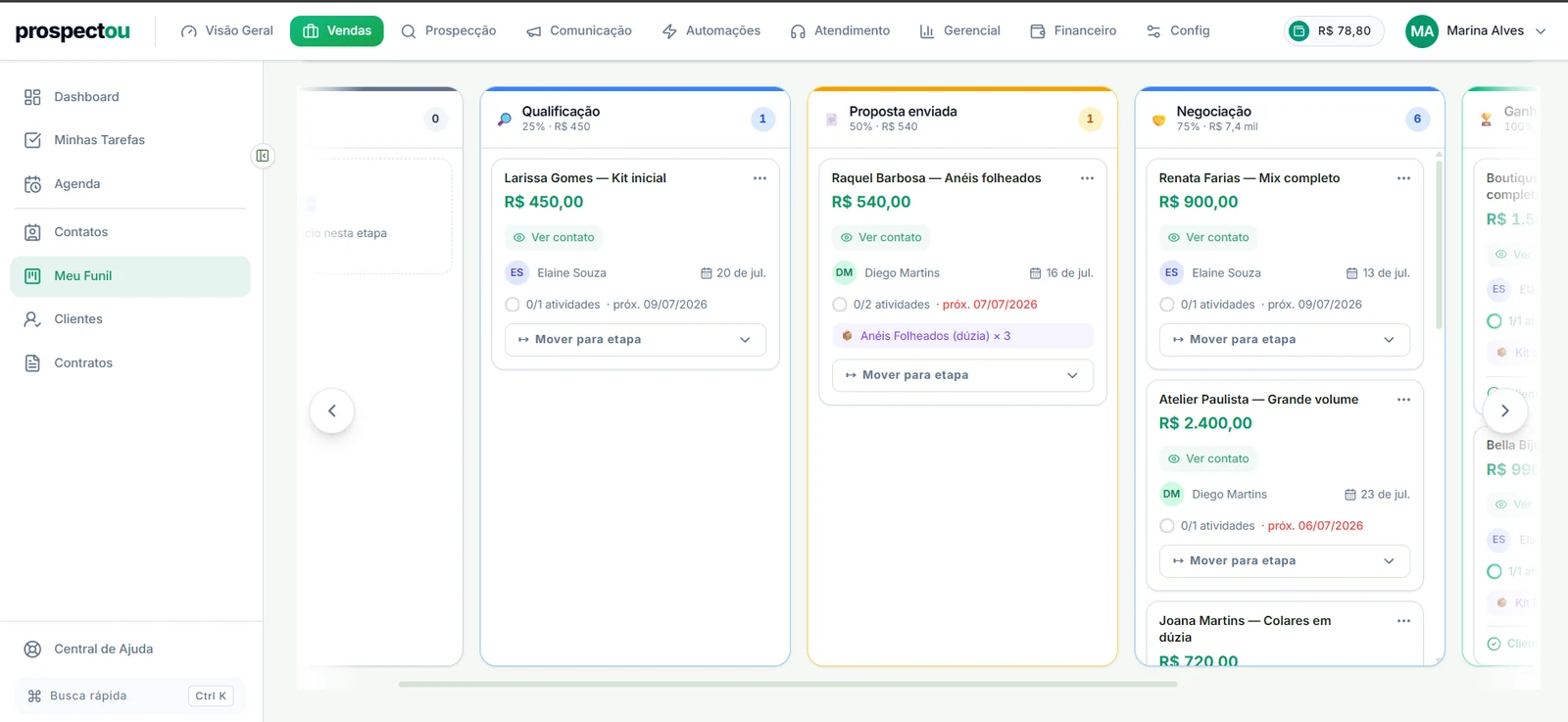
Task: Click the Negociação handshake icon
Action: tap(1158, 120)
